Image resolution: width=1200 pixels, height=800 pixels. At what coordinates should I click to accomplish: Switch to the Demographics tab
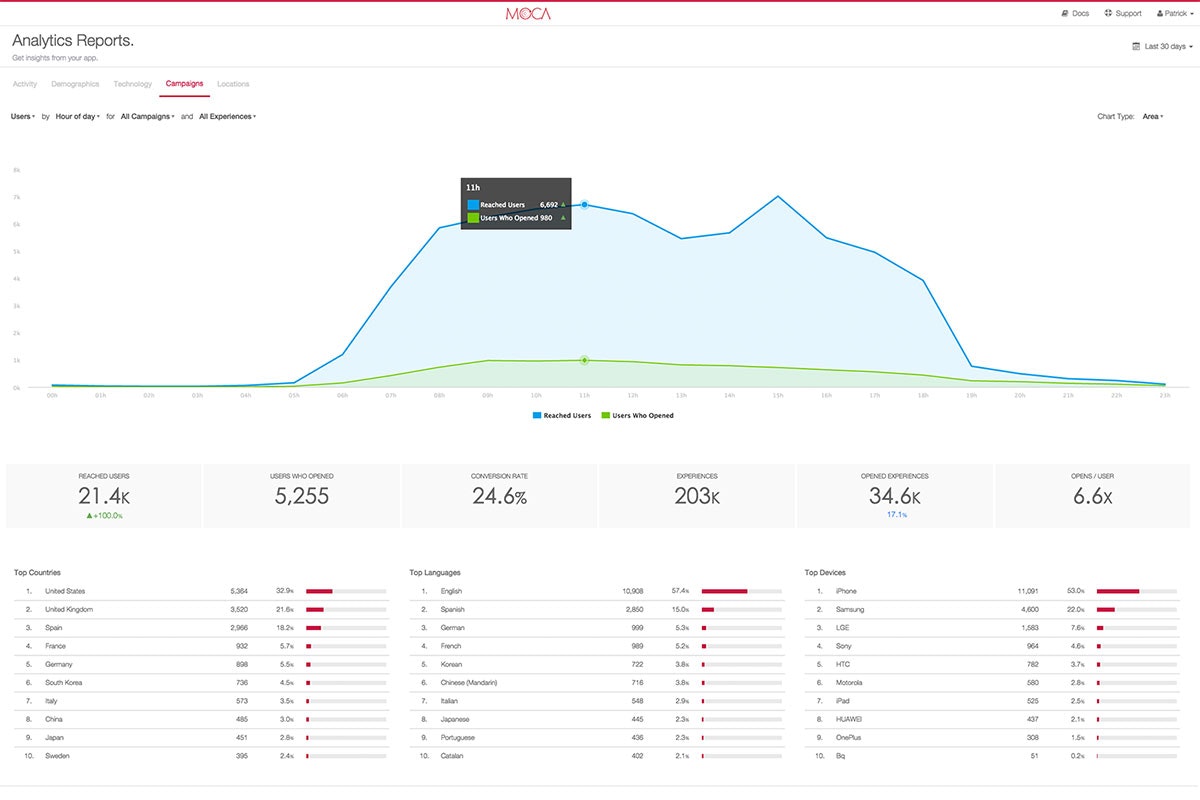pos(75,84)
